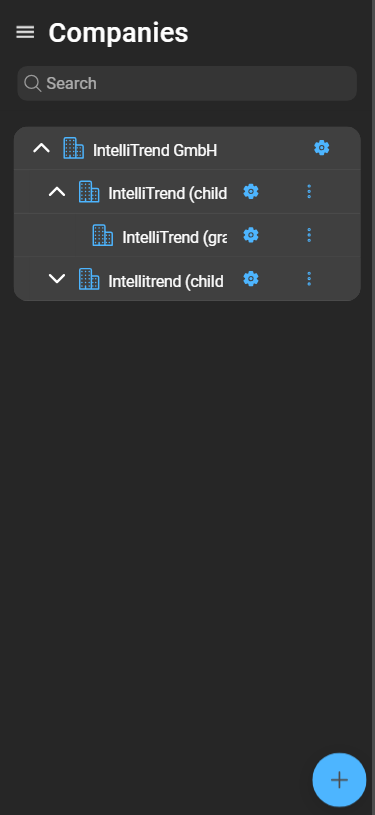Click IntelliTrend GmbH building icon
Screen dimensions: 375x815
tap(73, 148)
